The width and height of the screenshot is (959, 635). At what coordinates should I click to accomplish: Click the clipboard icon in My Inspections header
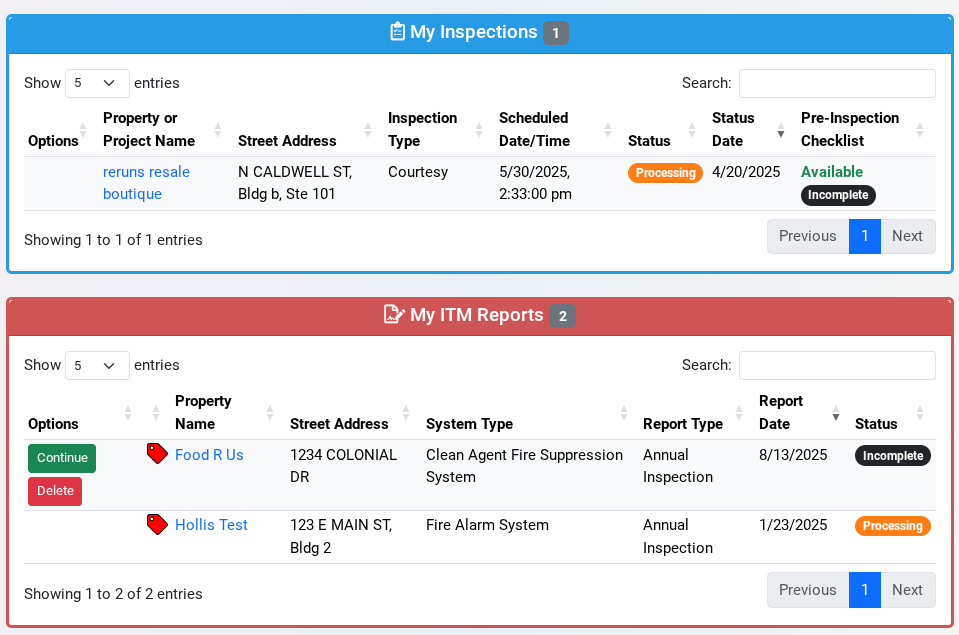tap(397, 32)
